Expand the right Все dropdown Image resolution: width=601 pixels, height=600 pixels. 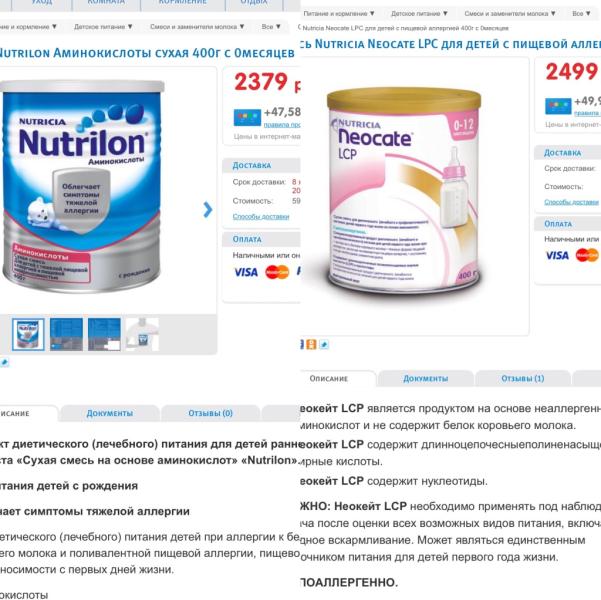(x=581, y=13)
